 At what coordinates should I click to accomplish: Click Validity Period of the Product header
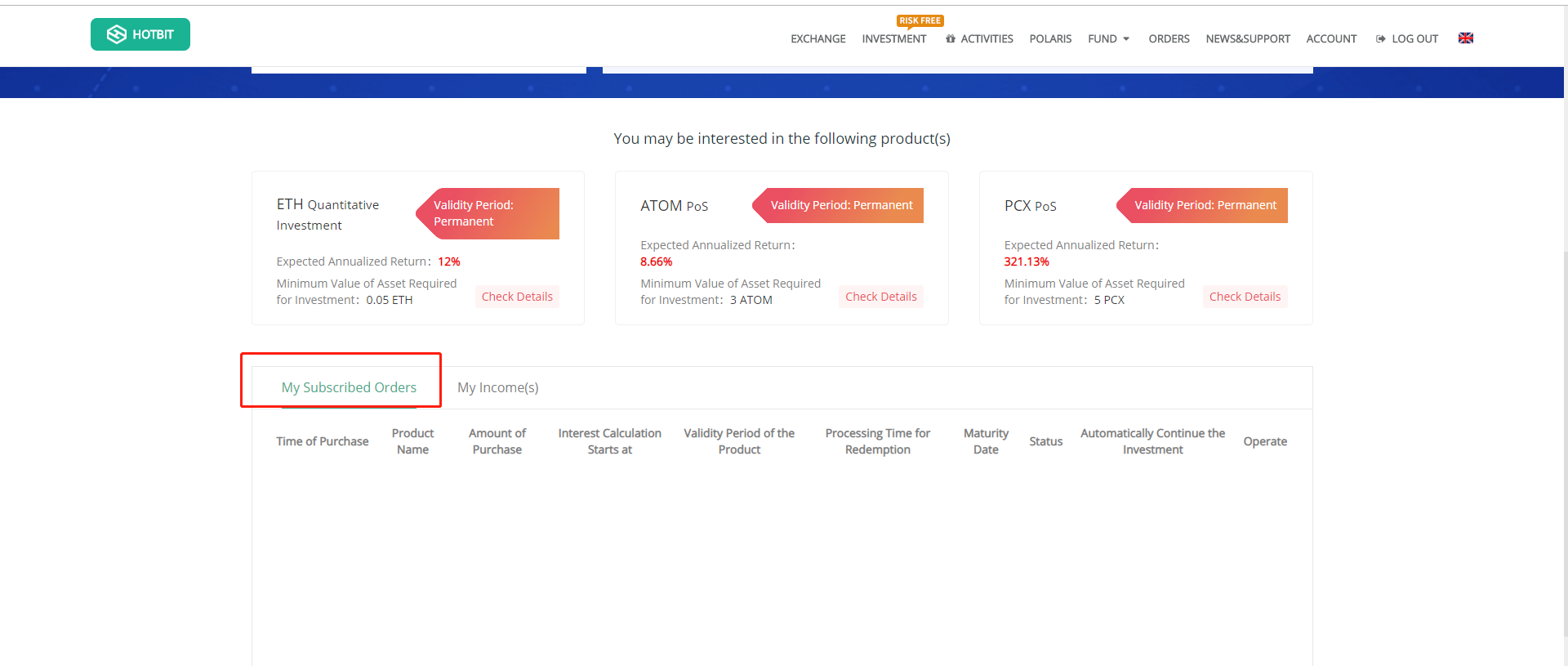[739, 441]
